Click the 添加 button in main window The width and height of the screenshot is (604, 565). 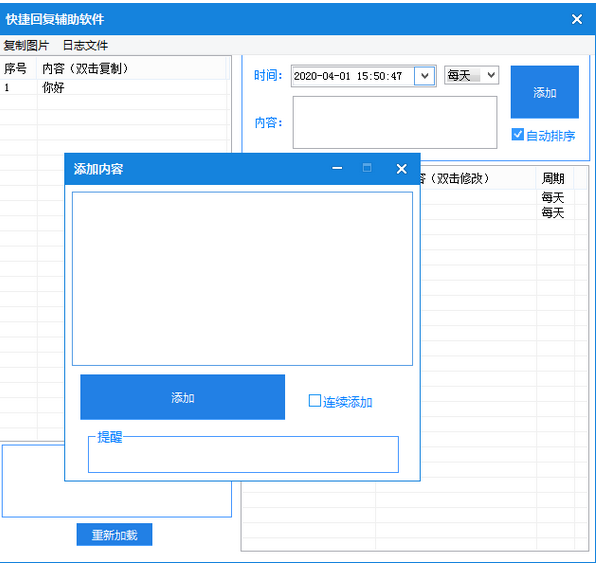pyautogui.click(x=545, y=92)
